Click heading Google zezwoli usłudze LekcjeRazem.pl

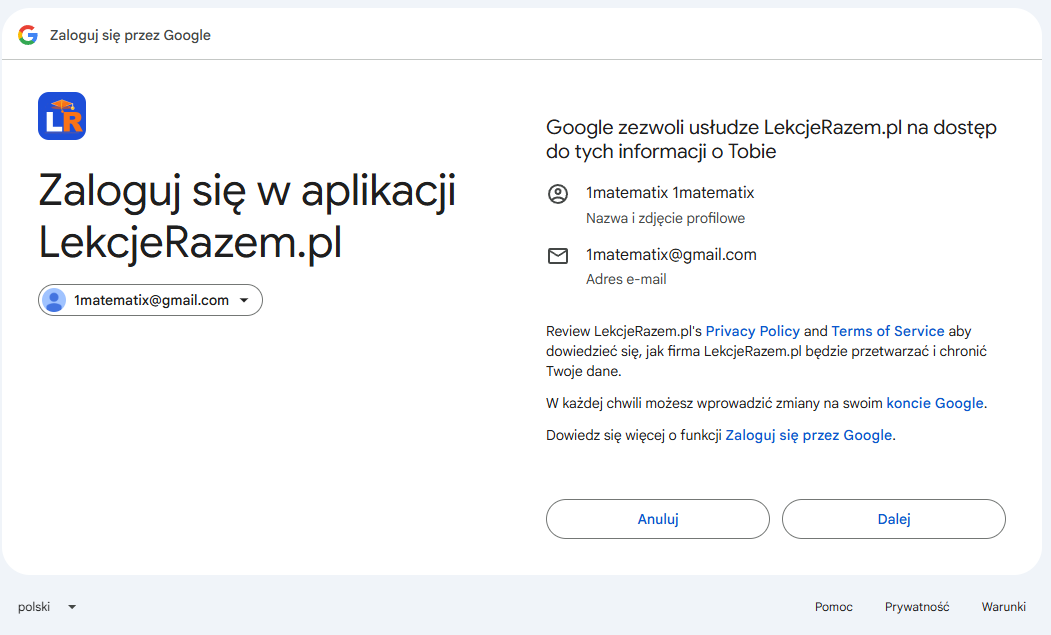(771, 139)
